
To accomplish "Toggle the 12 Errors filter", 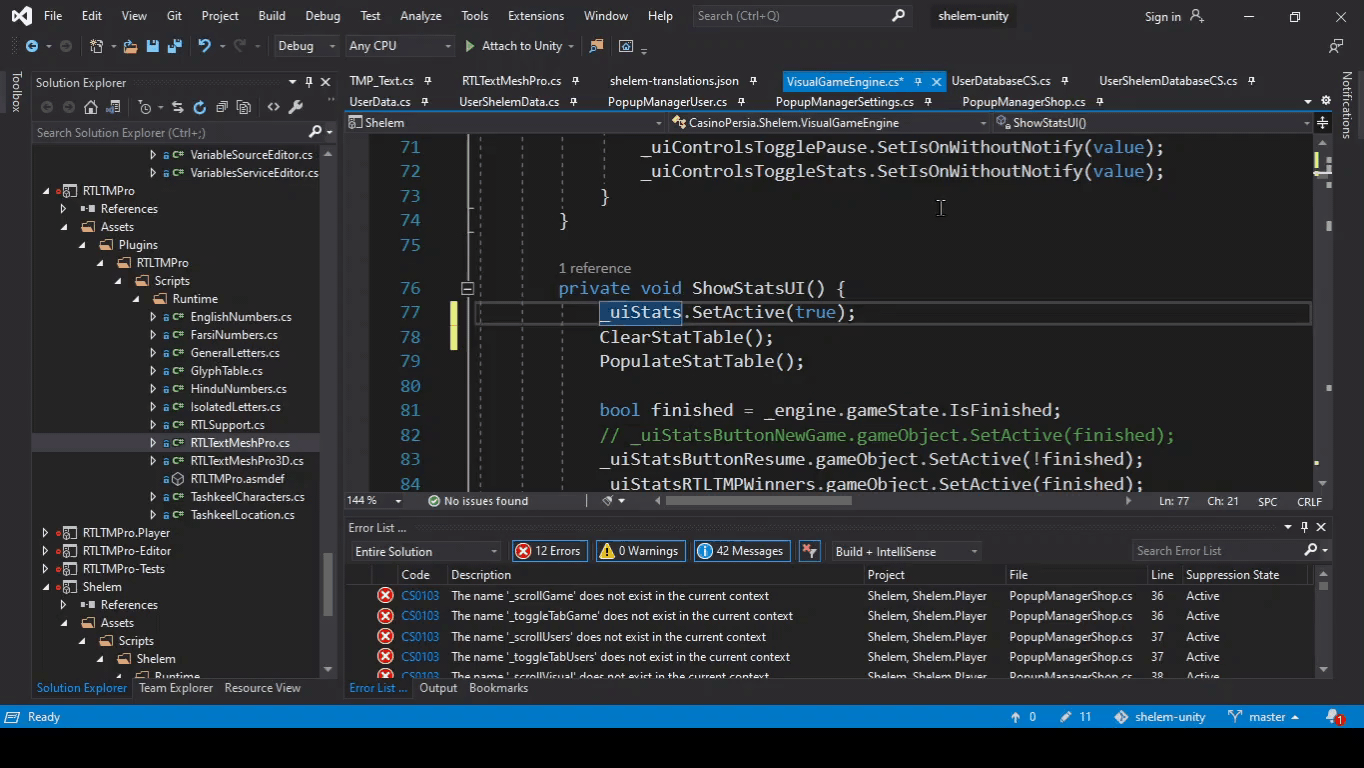I will [548, 551].
